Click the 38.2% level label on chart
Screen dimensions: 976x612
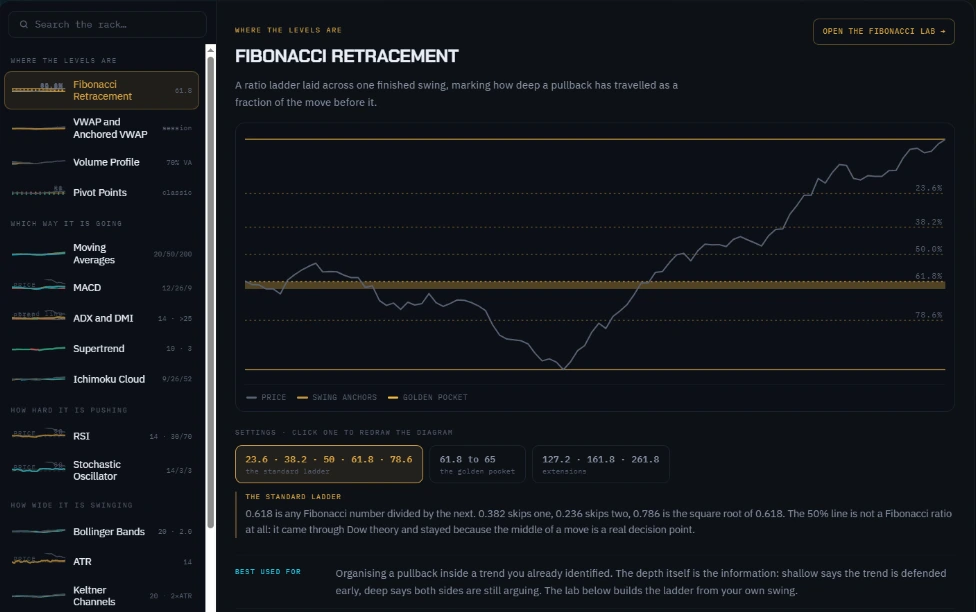(928, 222)
